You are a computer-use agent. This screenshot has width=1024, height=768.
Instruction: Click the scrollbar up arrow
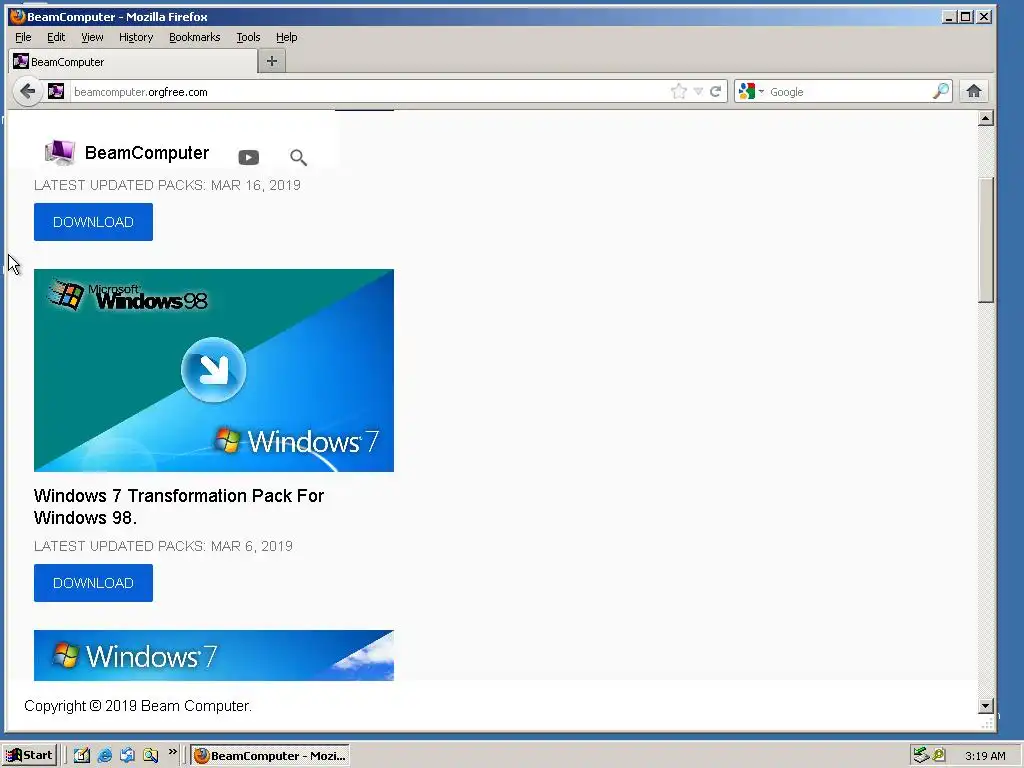pos(986,118)
